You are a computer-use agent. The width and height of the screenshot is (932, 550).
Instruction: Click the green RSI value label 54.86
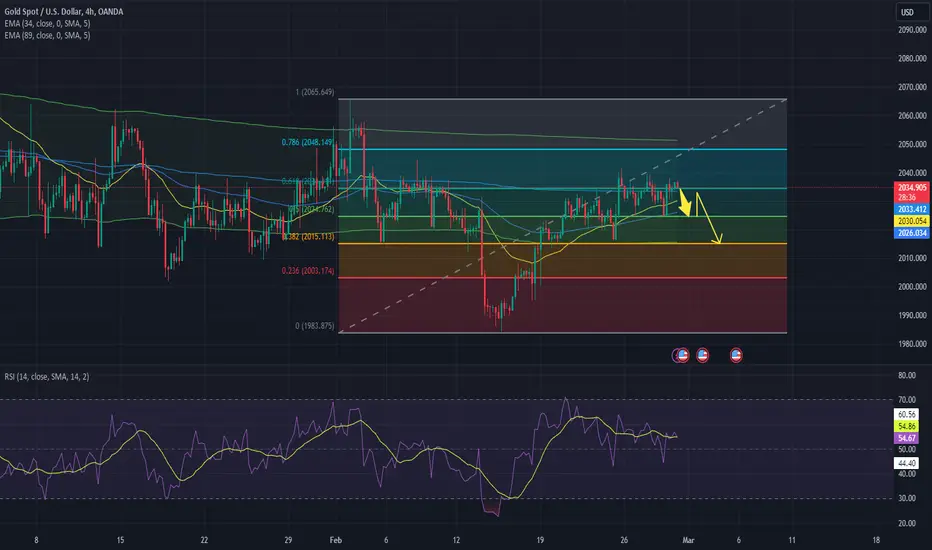tap(906, 426)
